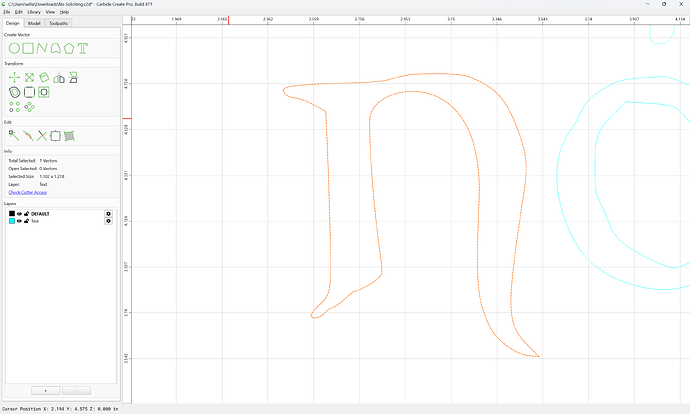Image resolution: width=690 pixels, height=414 pixels.
Task: Open the Help menu
Action: click(64, 12)
